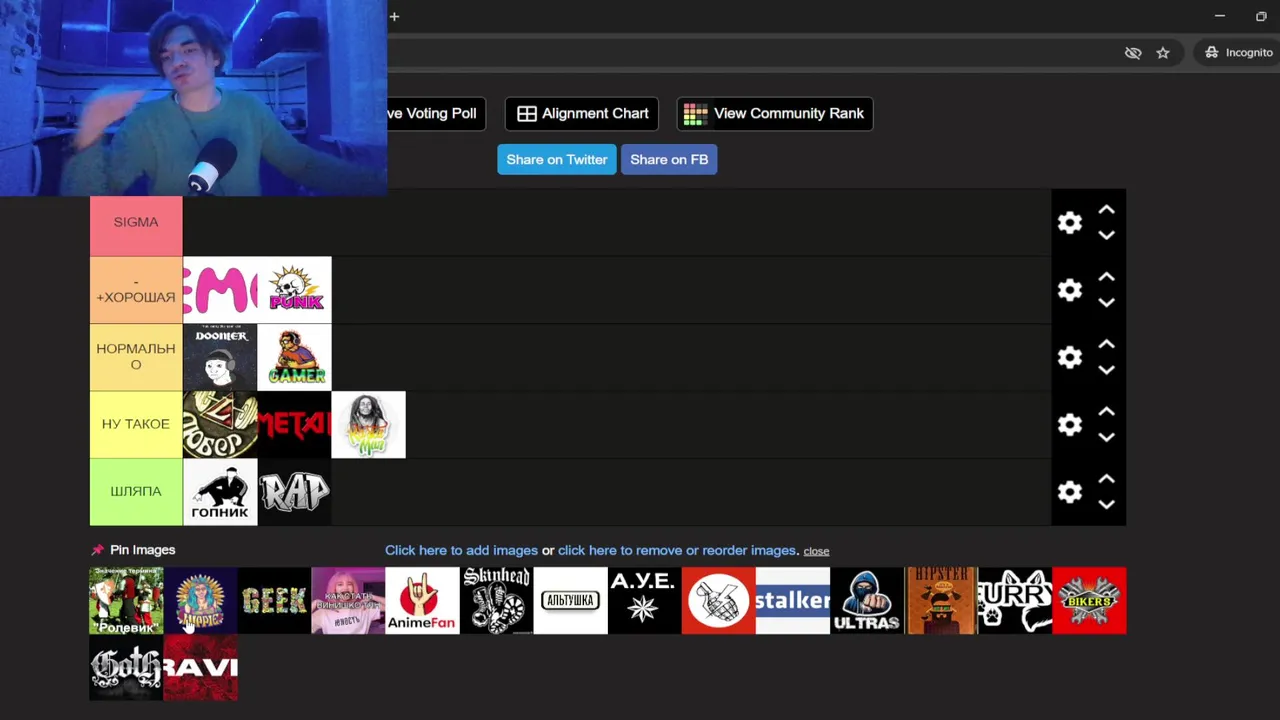Viewport: 1280px width, 720px height.
Task: Select the Goth image in the pool
Action: coord(126,667)
